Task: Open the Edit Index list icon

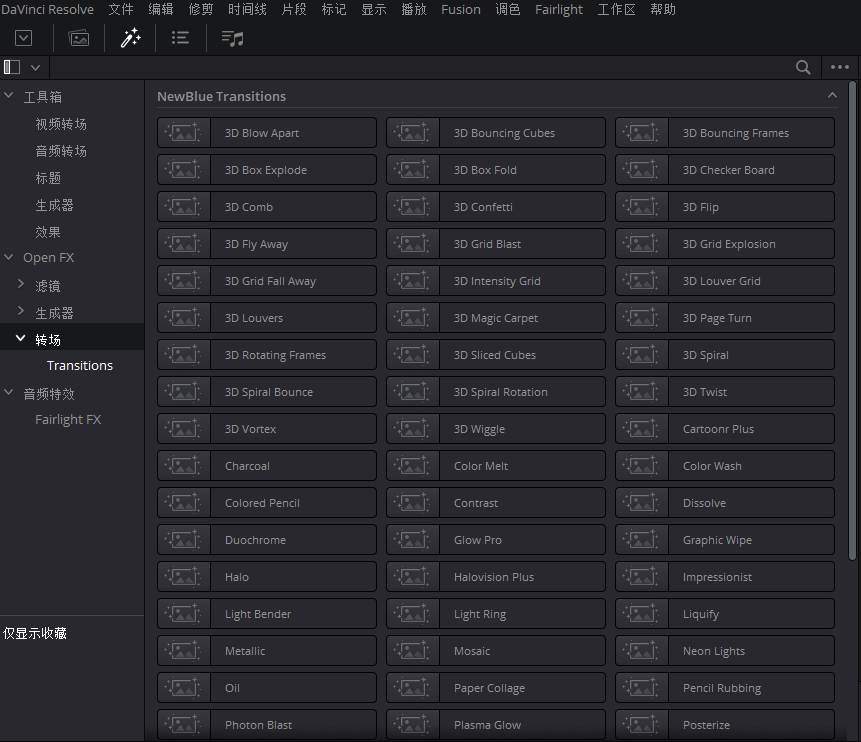Action: (180, 38)
